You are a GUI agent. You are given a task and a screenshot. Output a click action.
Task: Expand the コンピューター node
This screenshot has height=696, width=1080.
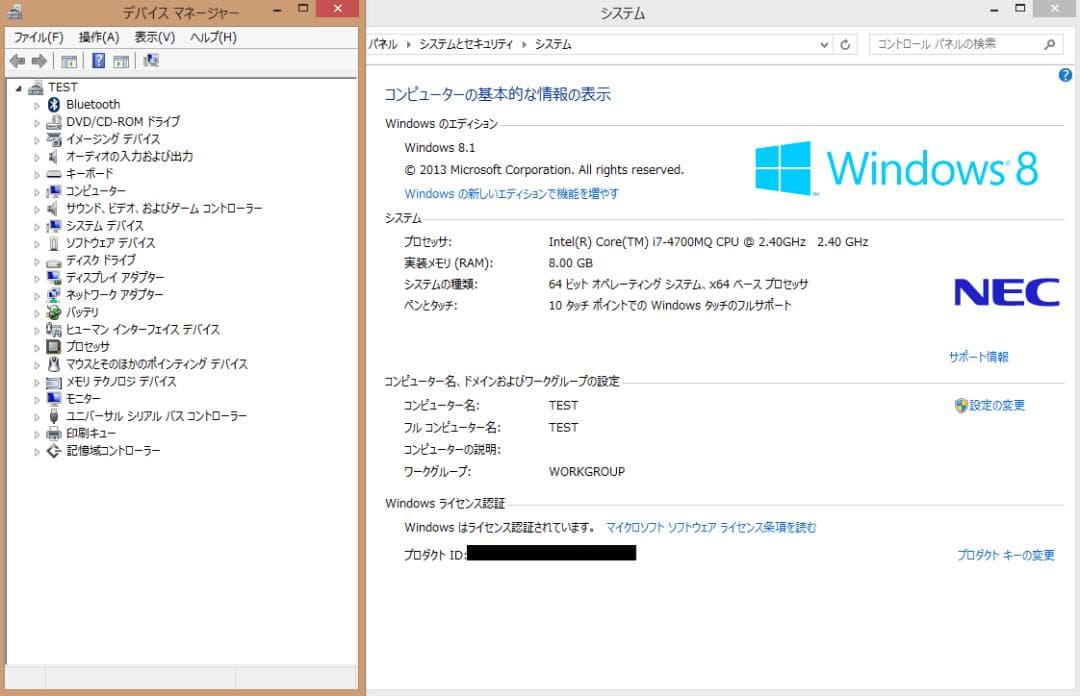click(37, 192)
